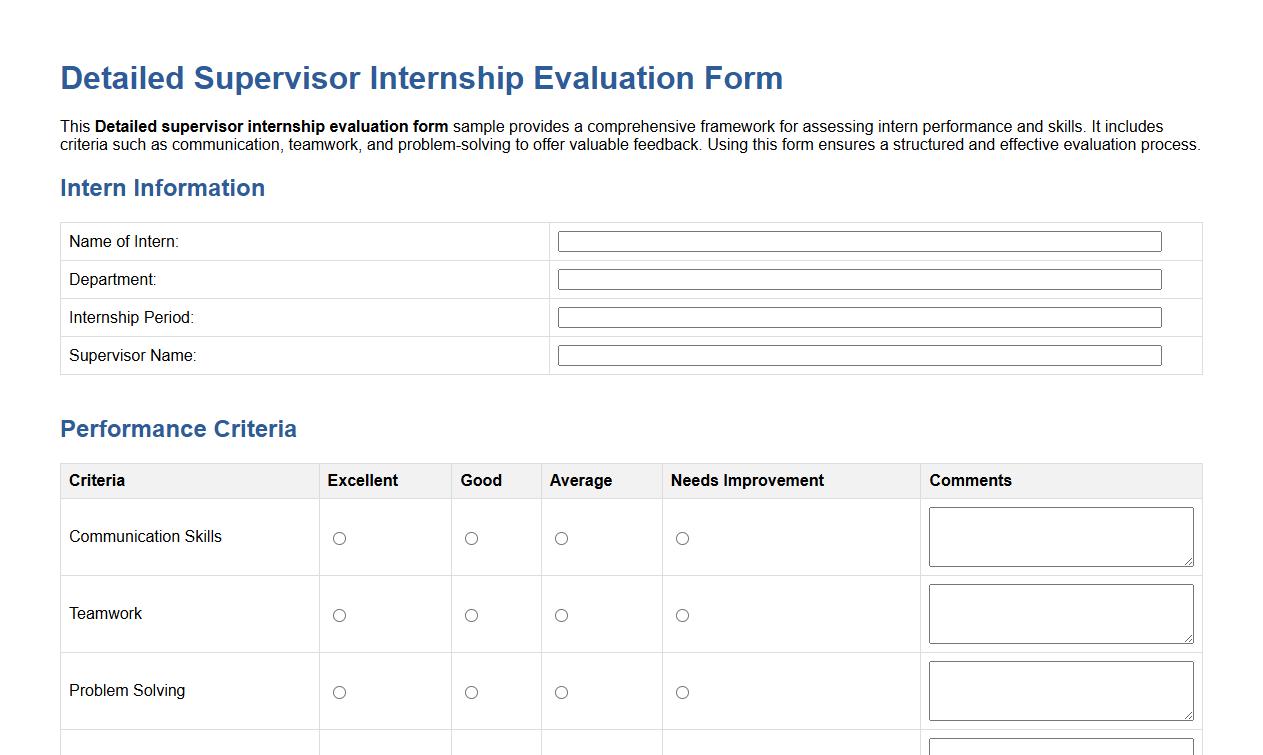Image resolution: width=1263 pixels, height=755 pixels.
Task: Select Needs Improvement for Teamwork
Action: pos(682,615)
